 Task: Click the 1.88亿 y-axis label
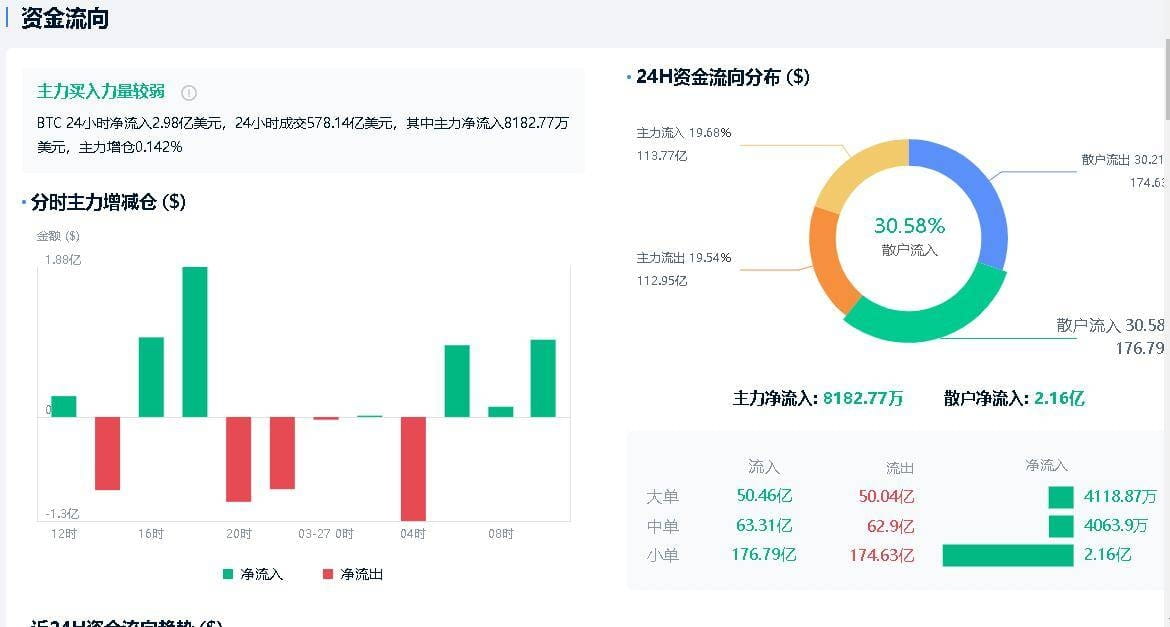(x=63, y=260)
